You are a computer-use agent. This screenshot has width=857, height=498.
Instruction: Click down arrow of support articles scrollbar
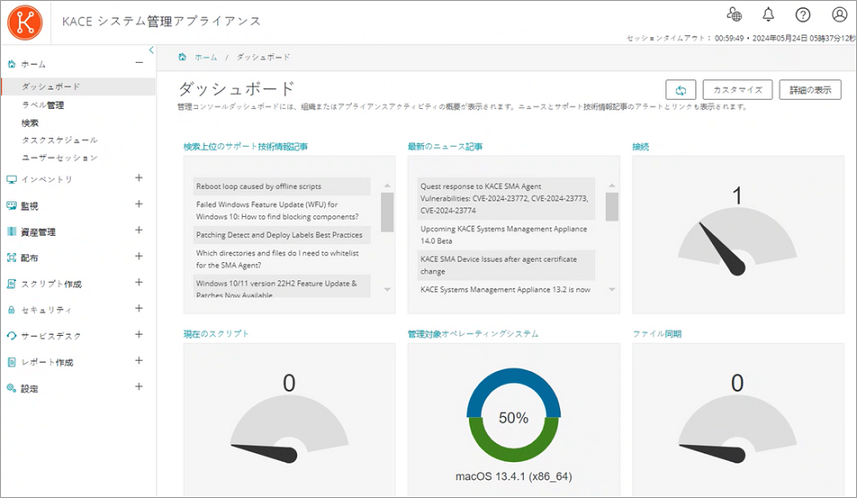click(388, 290)
